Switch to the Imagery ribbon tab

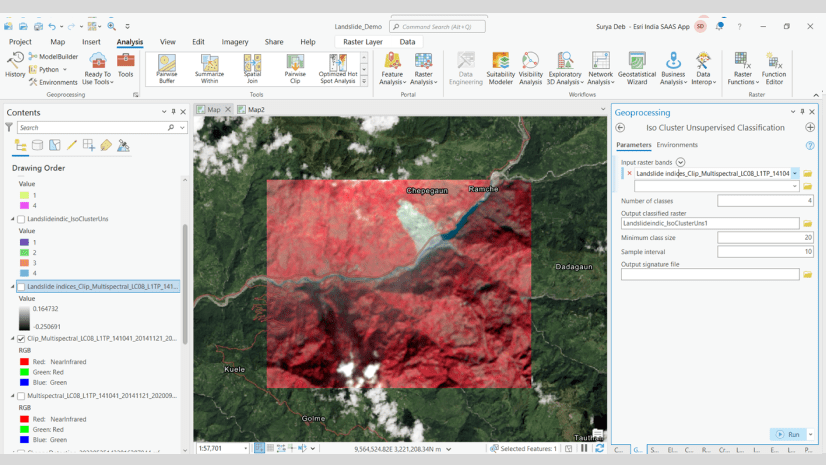[235, 42]
